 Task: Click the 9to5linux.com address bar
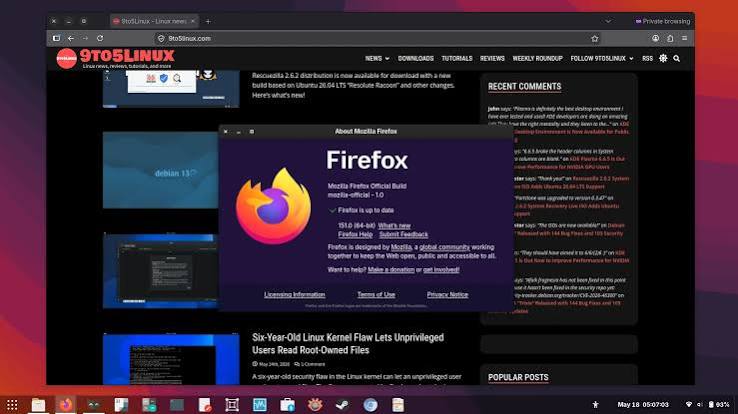pyautogui.click(x=377, y=39)
